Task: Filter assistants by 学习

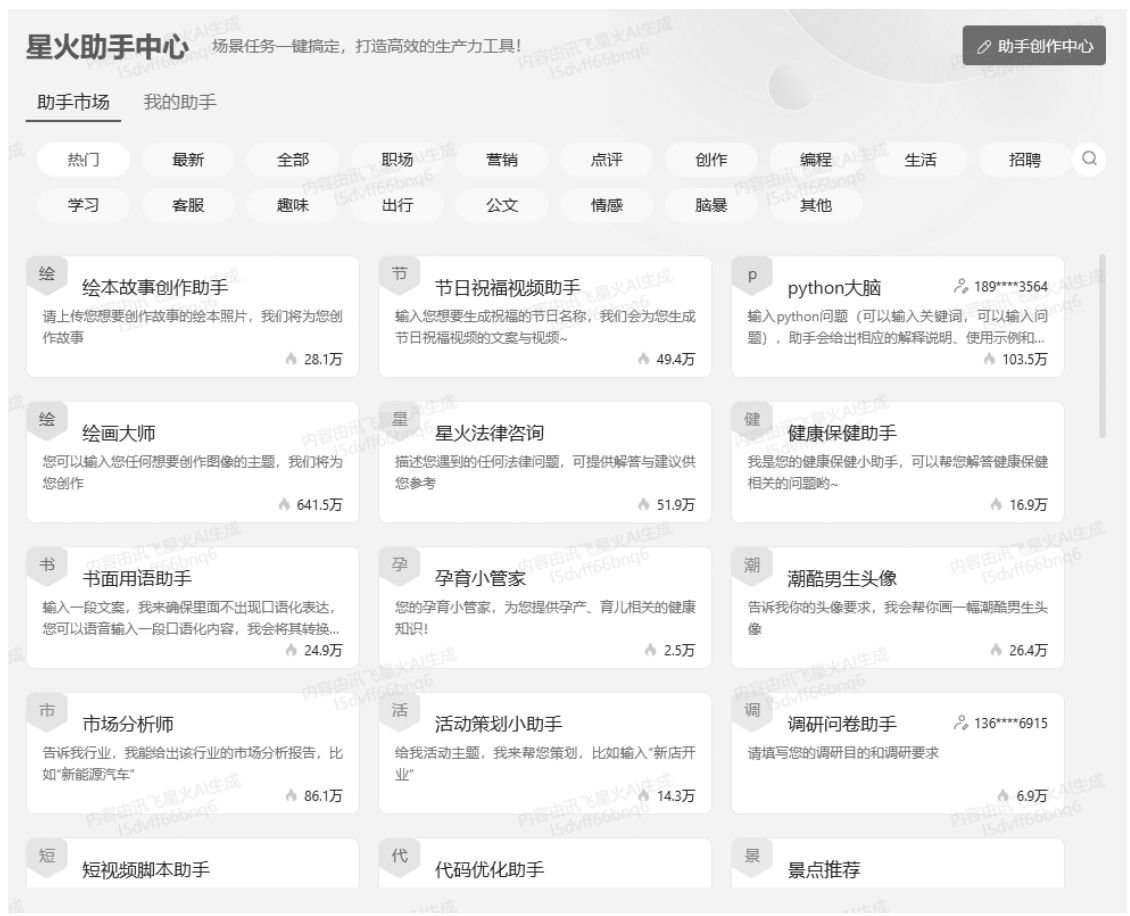Action: click(84, 205)
